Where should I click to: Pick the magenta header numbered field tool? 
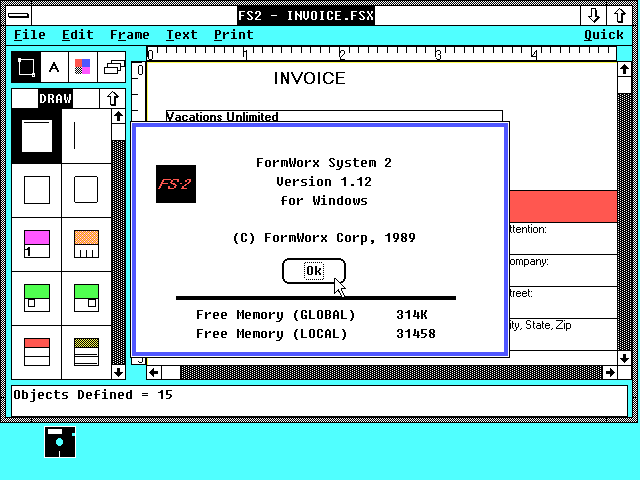(x=37, y=244)
